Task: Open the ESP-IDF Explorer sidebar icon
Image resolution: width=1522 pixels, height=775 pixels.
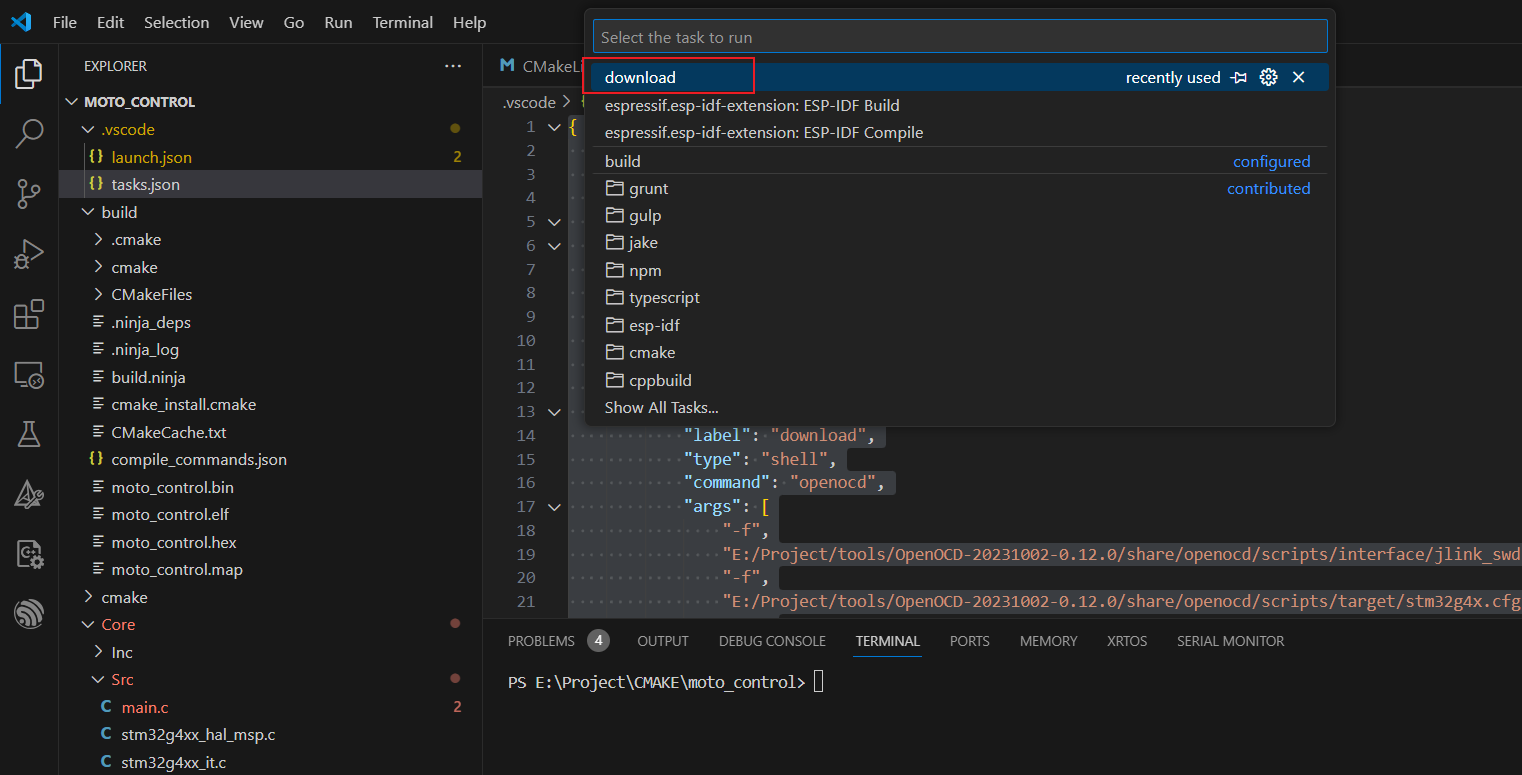Action: 28,613
